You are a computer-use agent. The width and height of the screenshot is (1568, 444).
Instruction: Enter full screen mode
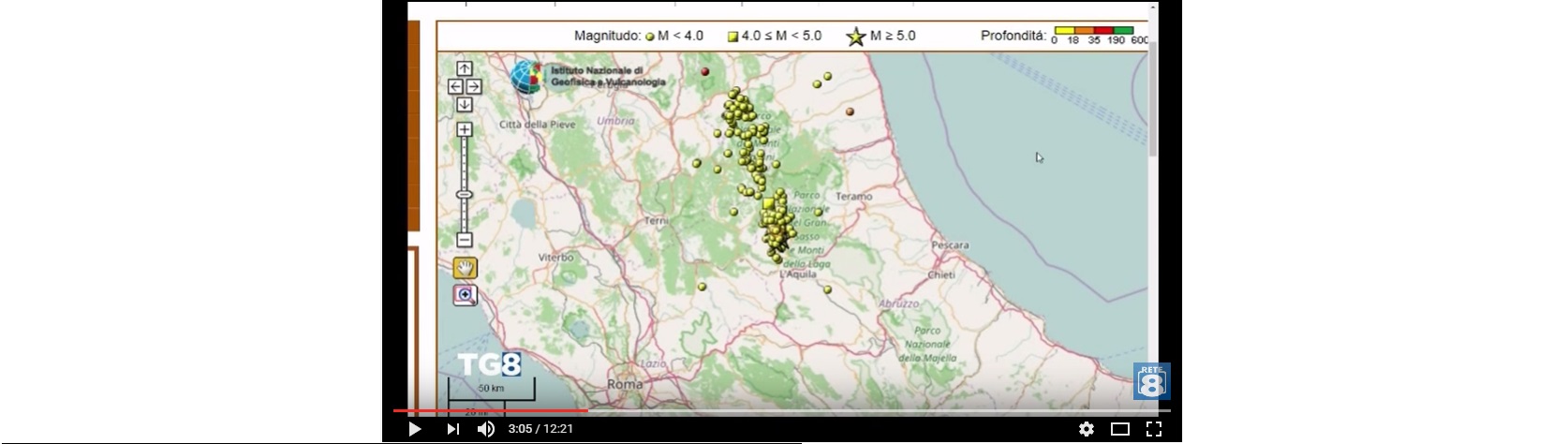coord(1154,429)
